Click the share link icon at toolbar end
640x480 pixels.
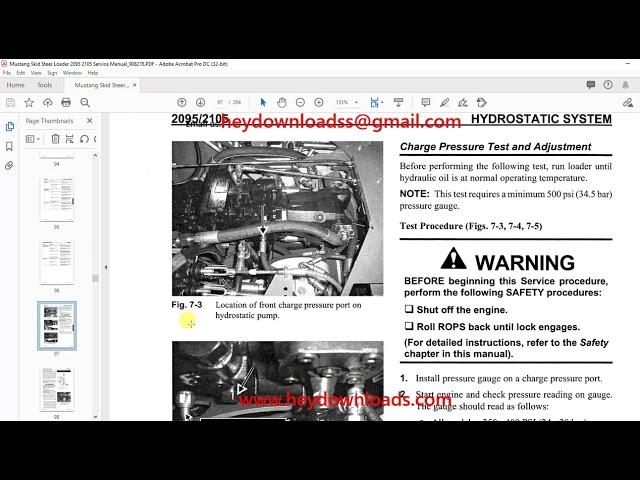tap(628, 102)
